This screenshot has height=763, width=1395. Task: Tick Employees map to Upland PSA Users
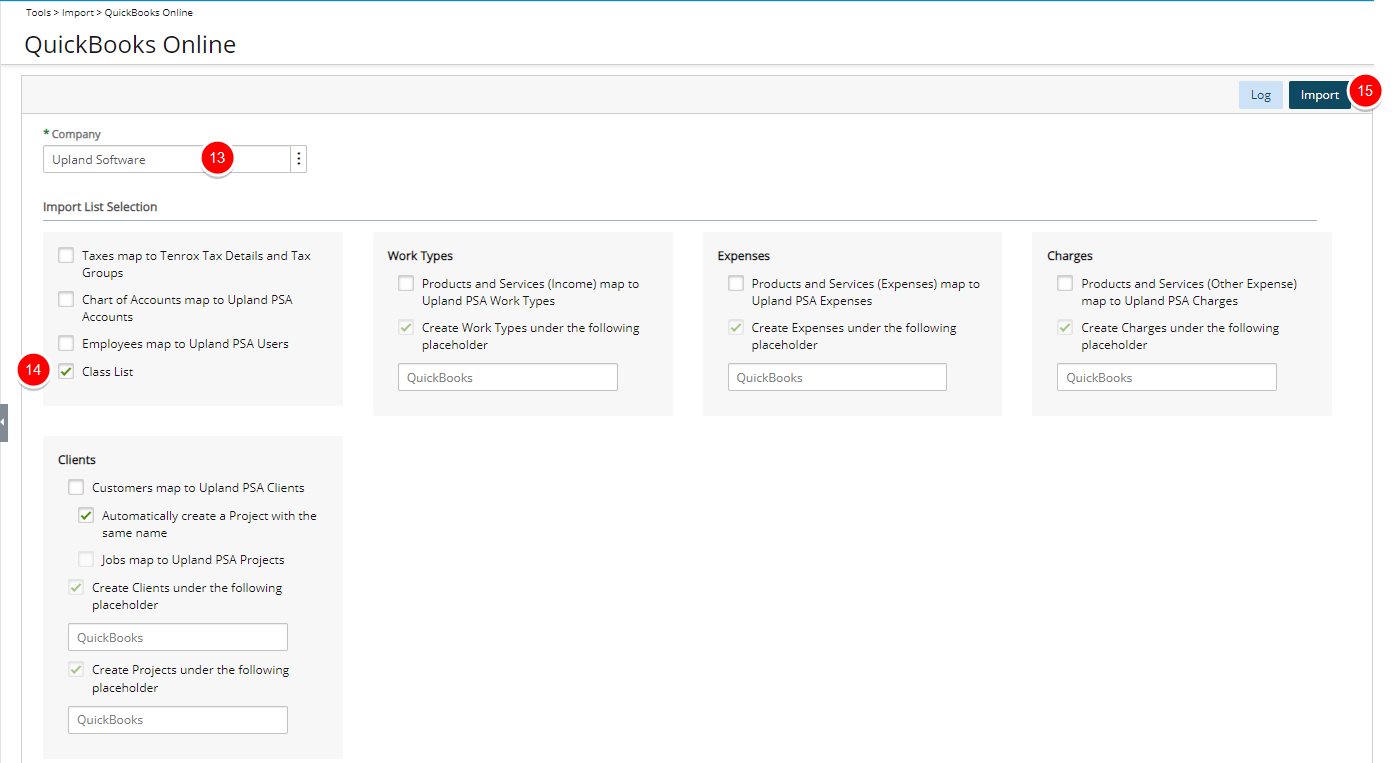pyautogui.click(x=66, y=343)
